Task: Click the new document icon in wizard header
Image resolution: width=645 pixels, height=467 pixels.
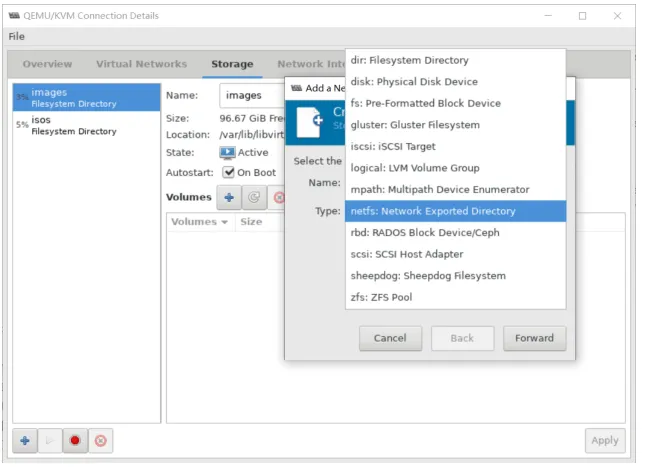Action: click(x=309, y=122)
